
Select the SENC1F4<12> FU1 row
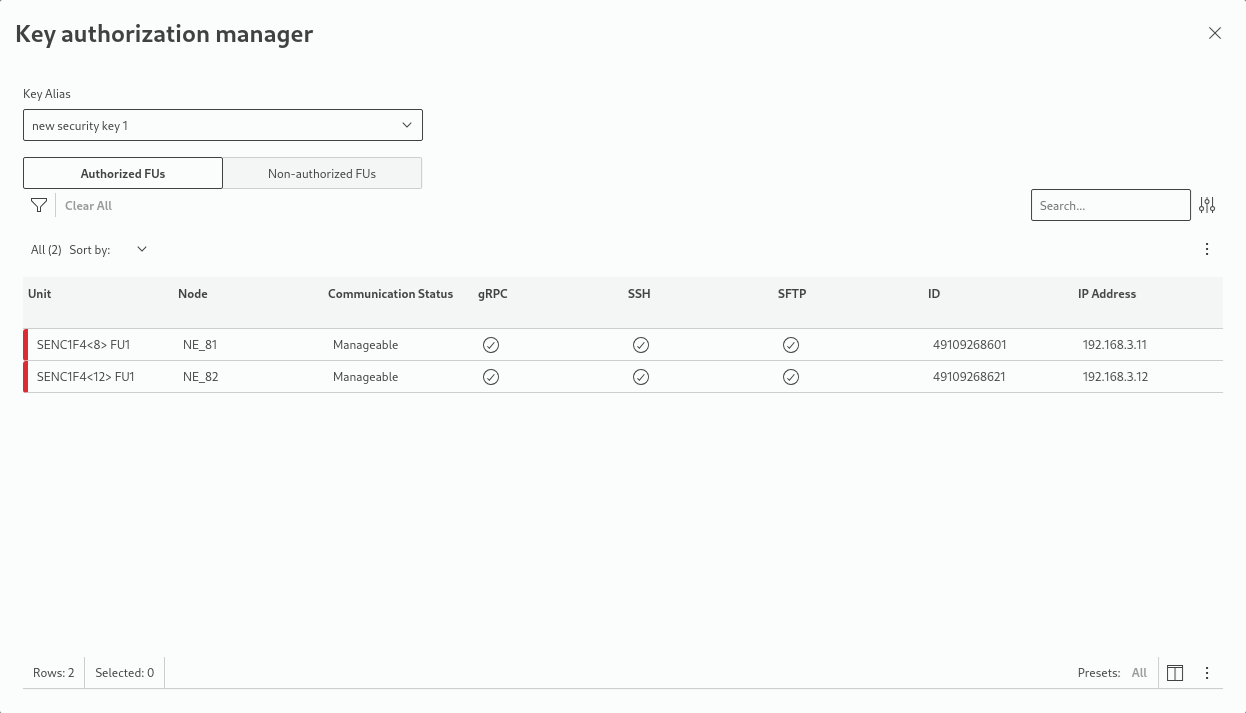[x=86, y=377]
